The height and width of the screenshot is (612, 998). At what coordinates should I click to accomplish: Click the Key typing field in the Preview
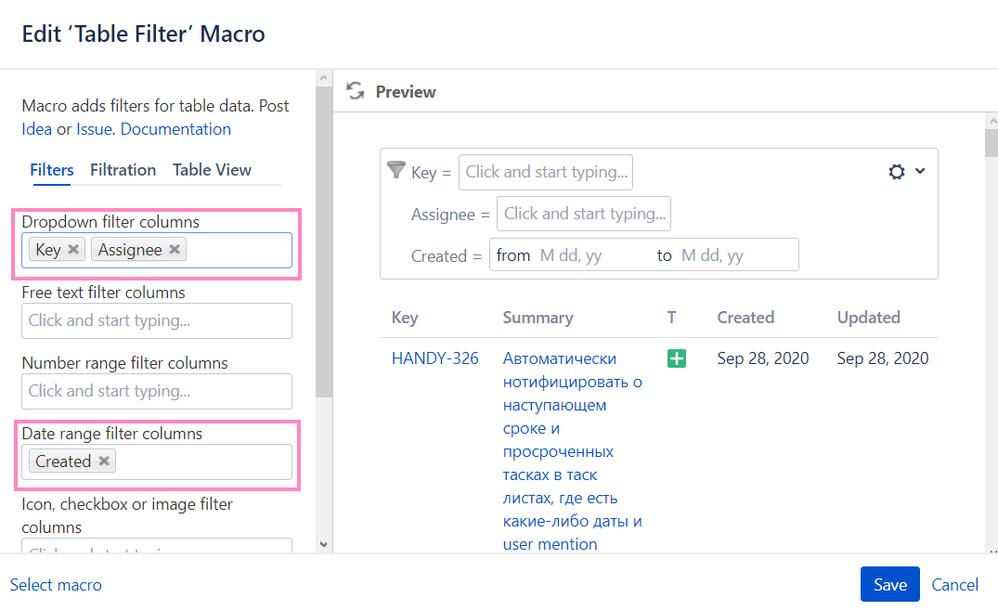pos(545,172)
